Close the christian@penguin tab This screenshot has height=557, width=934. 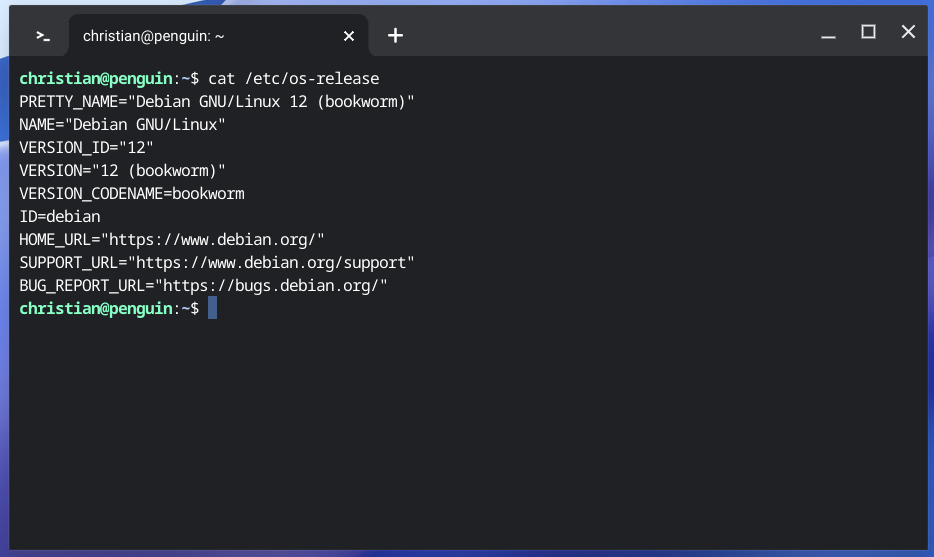(x=349, y=36)
